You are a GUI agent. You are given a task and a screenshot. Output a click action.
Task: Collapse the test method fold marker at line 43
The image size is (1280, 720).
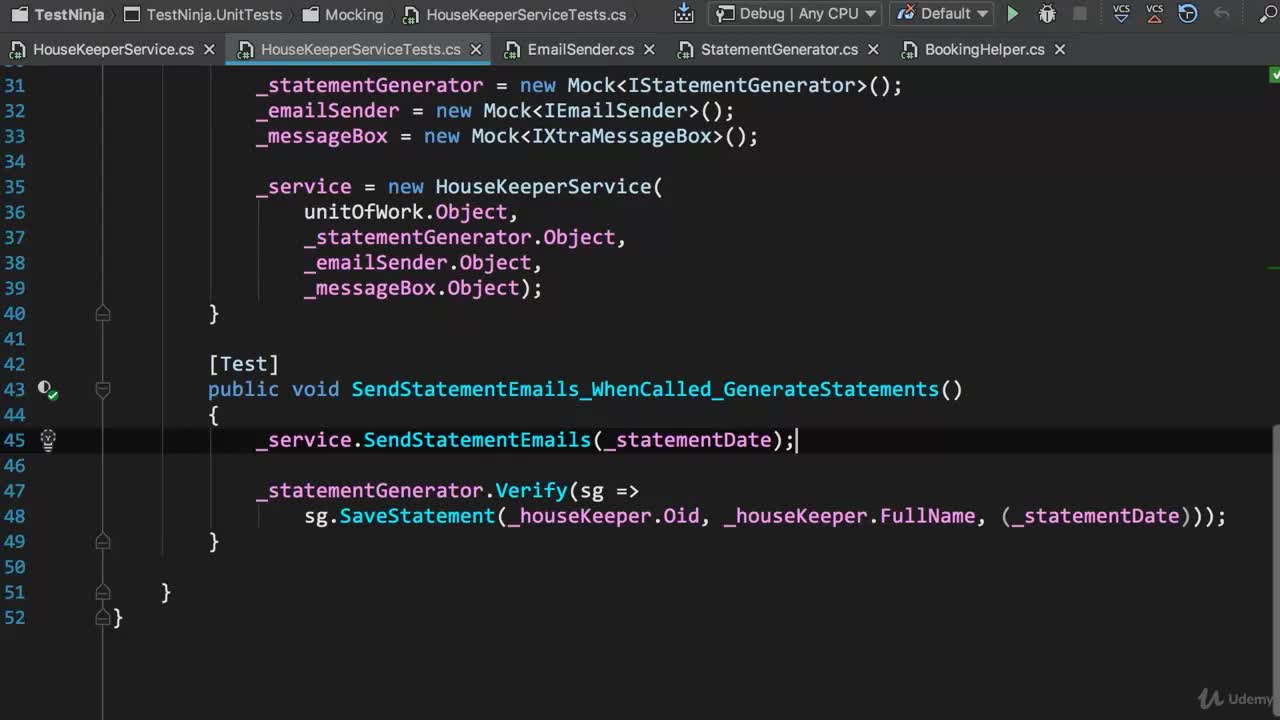102,389
